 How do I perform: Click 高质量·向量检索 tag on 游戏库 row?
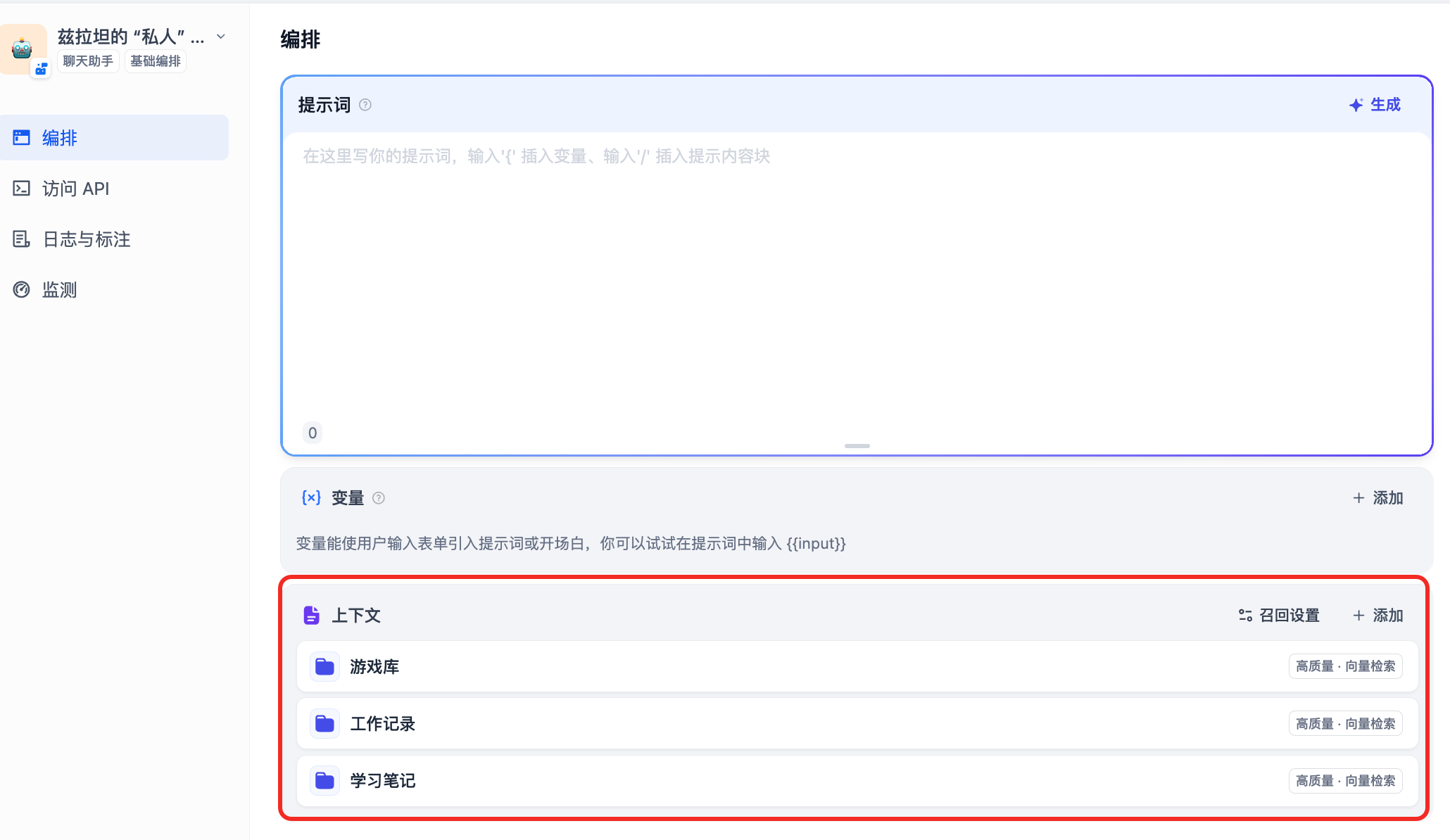(x=1345, y=666)
